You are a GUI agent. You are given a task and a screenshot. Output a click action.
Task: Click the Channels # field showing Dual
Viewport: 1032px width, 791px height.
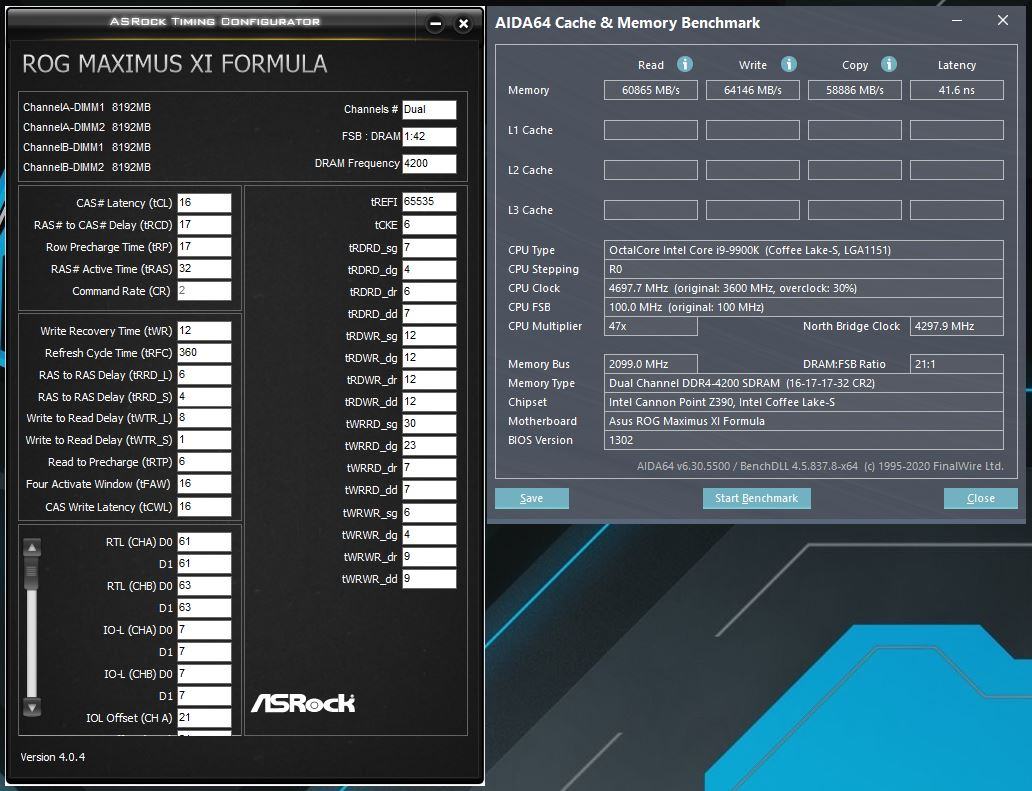[x=429, y=110]
